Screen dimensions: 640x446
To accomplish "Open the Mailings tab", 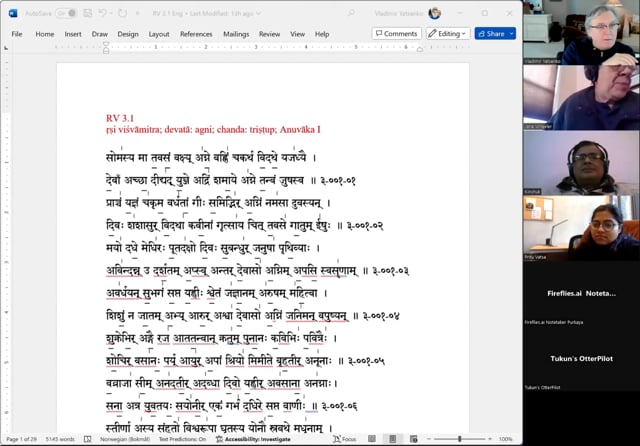I will (236, 34).
